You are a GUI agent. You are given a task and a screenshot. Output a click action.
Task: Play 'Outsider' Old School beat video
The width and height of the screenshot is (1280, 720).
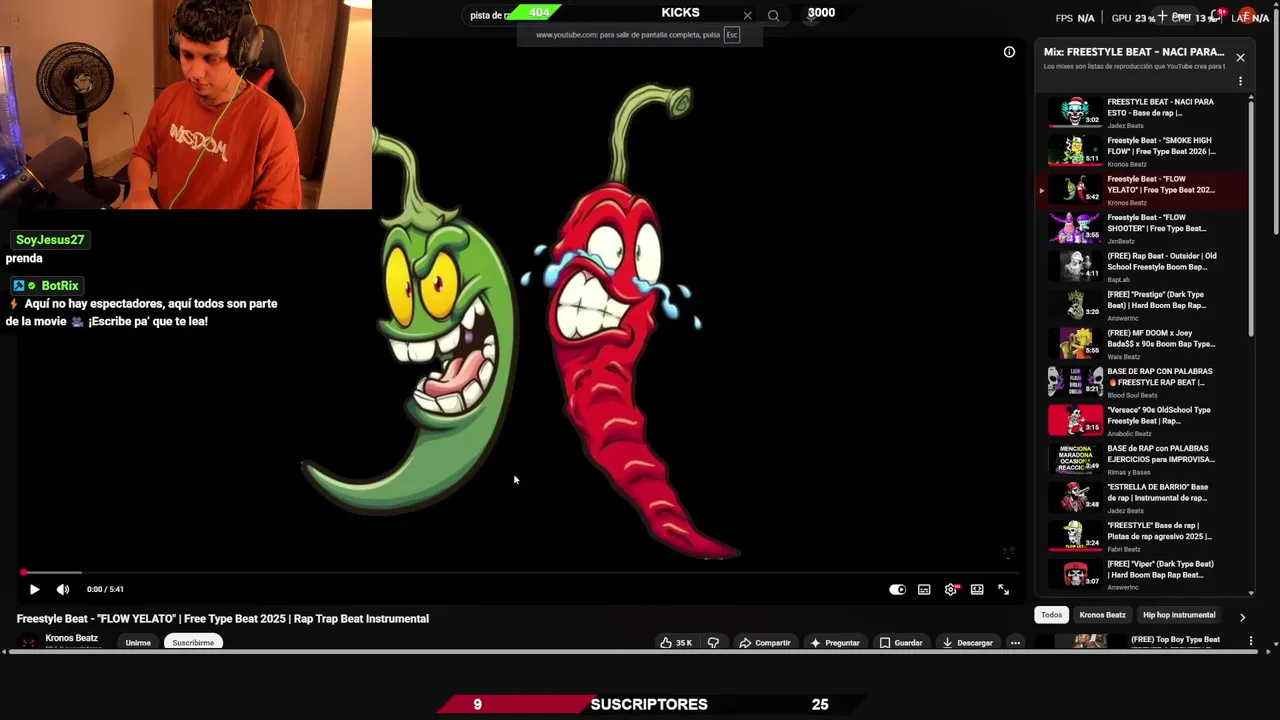(1140, 266)
